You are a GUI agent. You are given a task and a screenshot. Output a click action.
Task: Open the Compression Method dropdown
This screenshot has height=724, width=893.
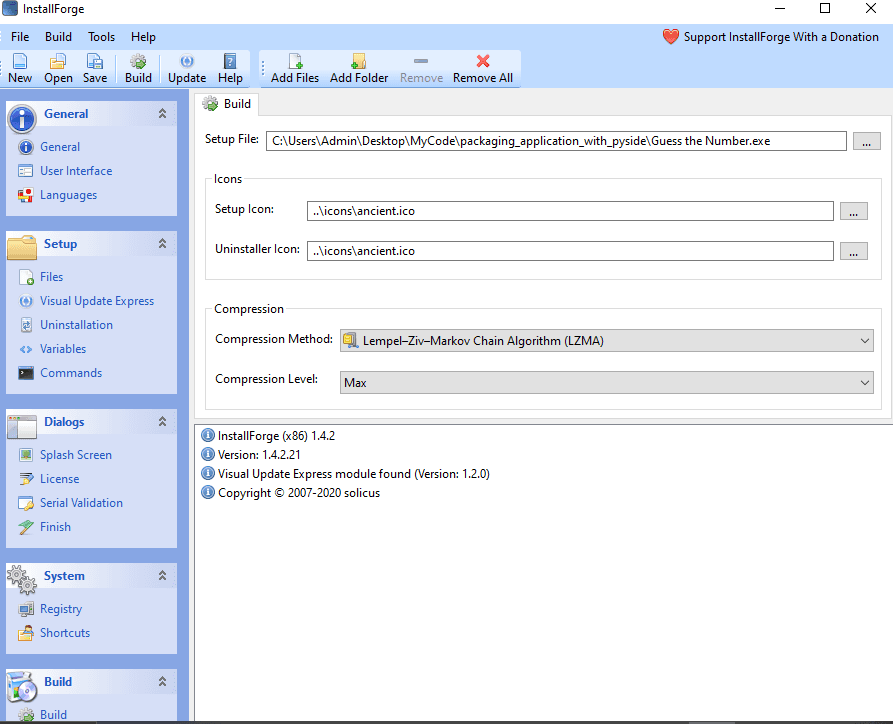866,340
